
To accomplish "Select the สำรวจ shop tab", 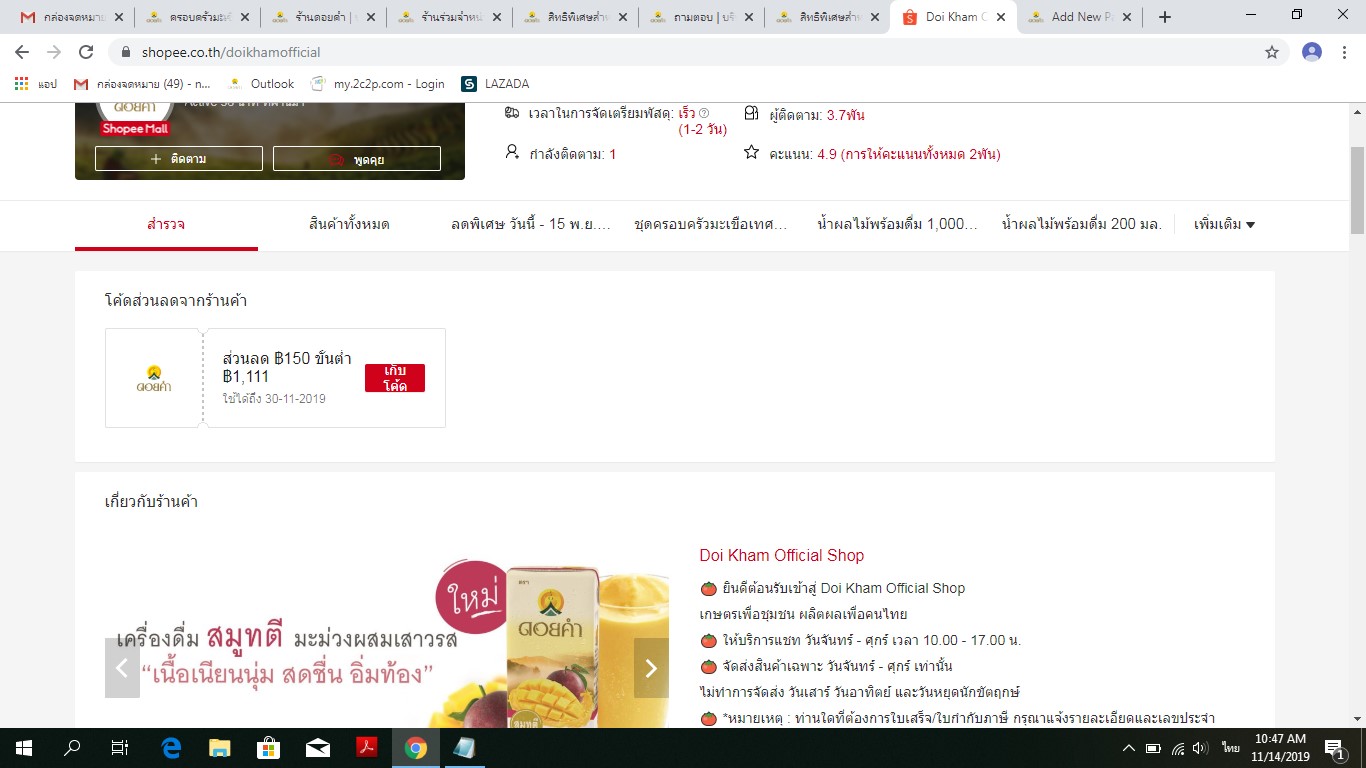I will pyautogui.click(x=166, y=224).
